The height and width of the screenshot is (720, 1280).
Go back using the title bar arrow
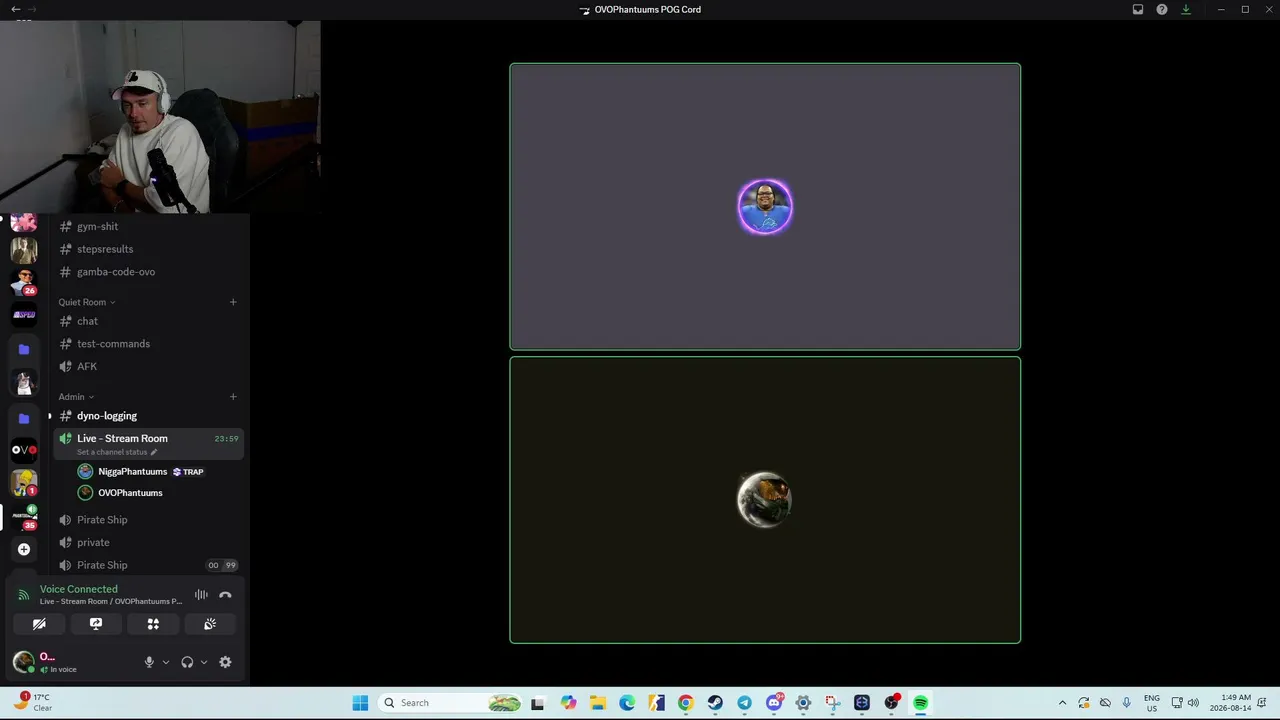tap(15, 9)
